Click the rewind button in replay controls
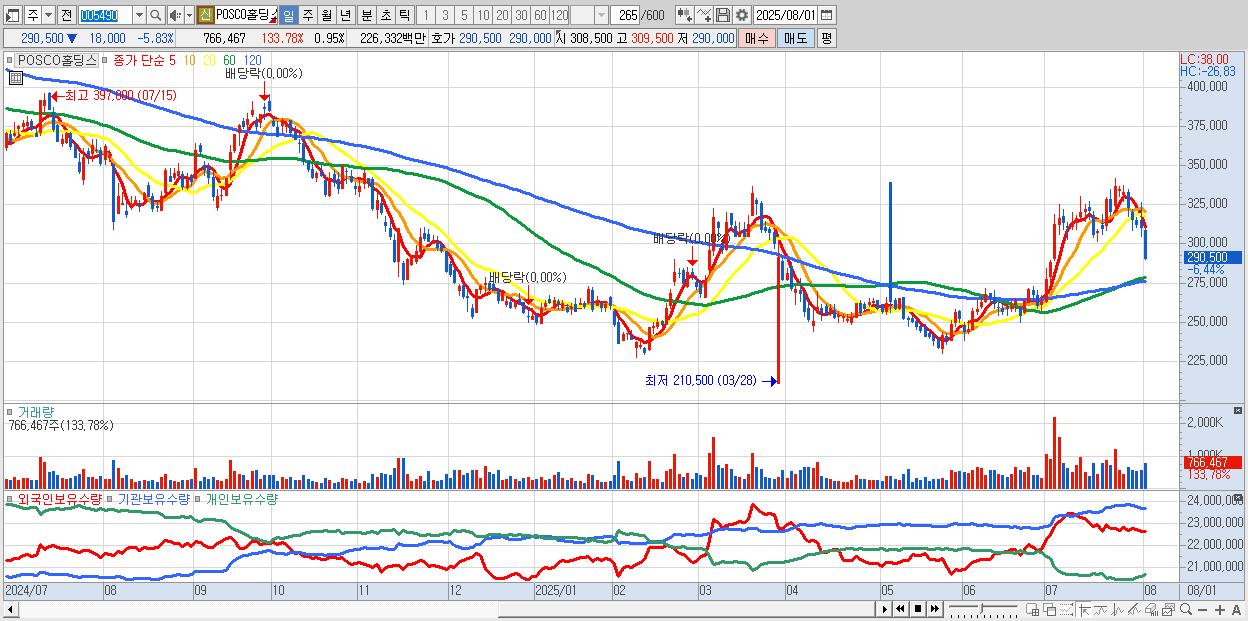Viewport: 1248px width, 621px height. 901,609
